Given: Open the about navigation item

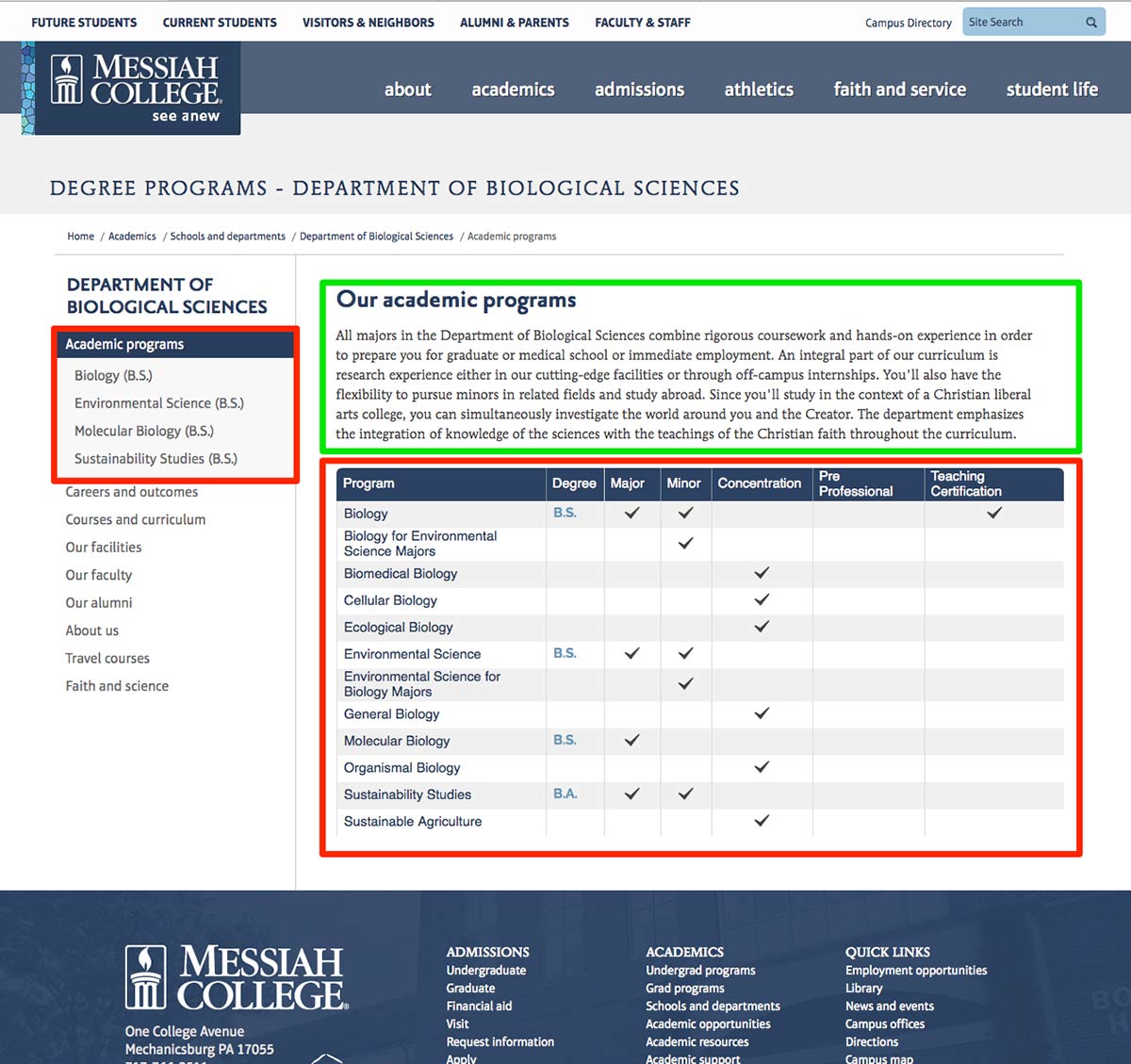Looking at the screenshot, I should pos(407,90).
